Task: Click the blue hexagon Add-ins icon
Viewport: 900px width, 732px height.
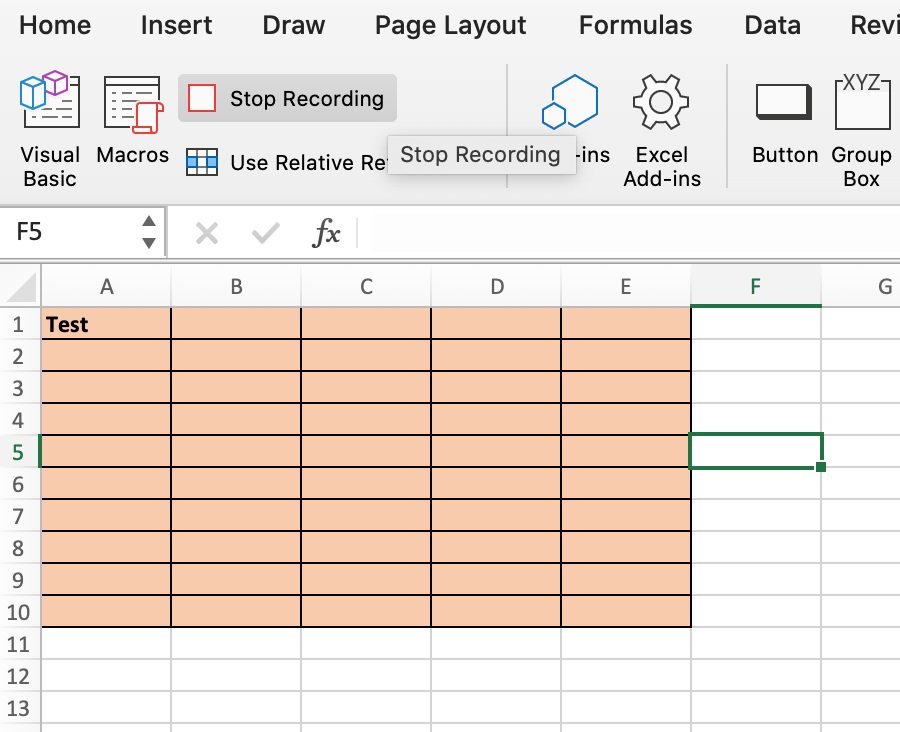Action: tap(571, 103)
